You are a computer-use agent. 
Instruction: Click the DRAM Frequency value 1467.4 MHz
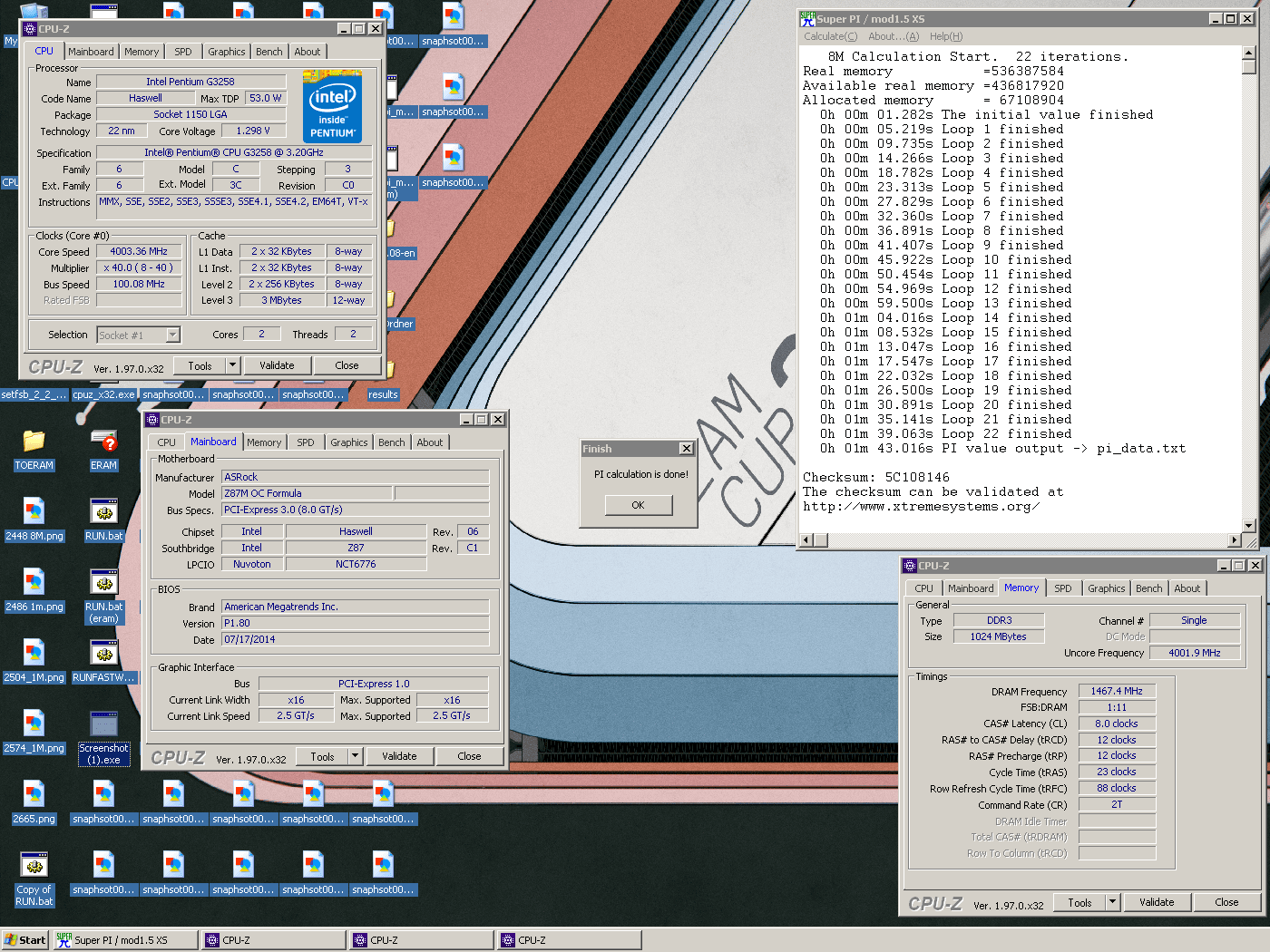(1117, 691)
